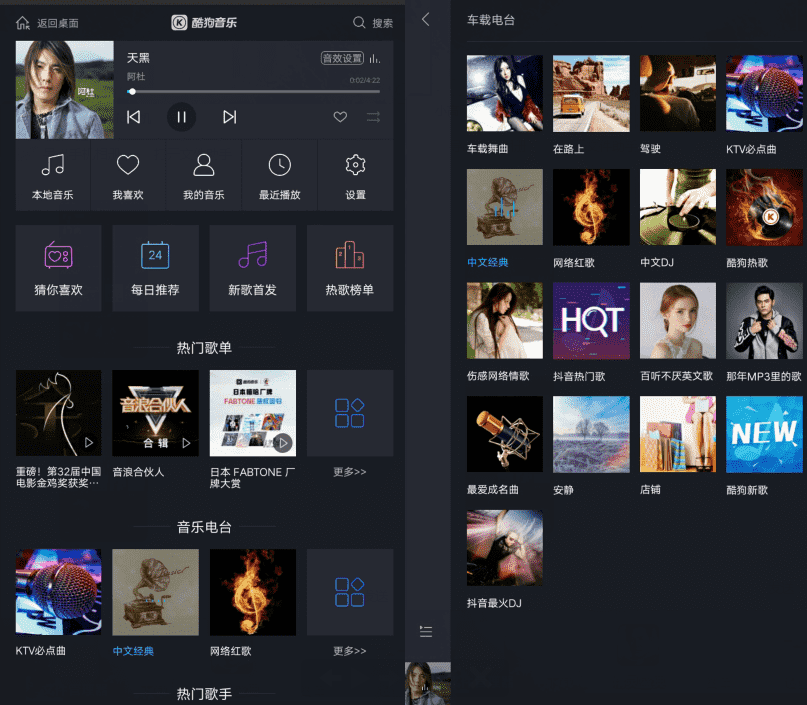Favorite the current song with heart icon
This screenshot has width=807, height=705.
[340, 117]
